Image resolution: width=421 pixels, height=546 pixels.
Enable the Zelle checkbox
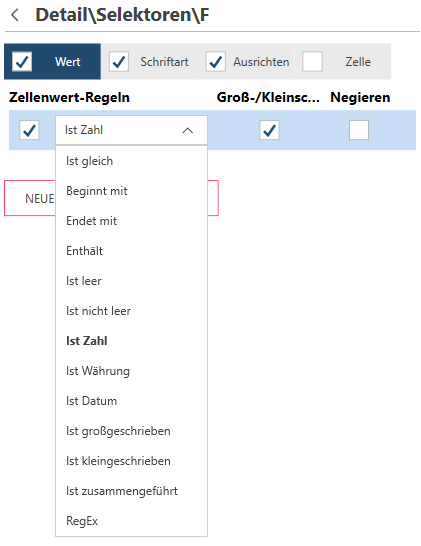pyautogui.click(x=312, y=62)
